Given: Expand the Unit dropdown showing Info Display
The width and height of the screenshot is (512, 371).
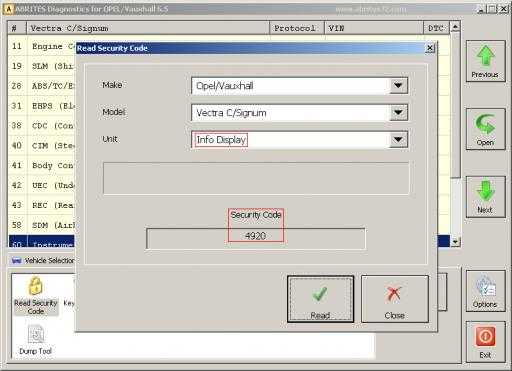Looking at the screenshot, I should pos(398,140).
